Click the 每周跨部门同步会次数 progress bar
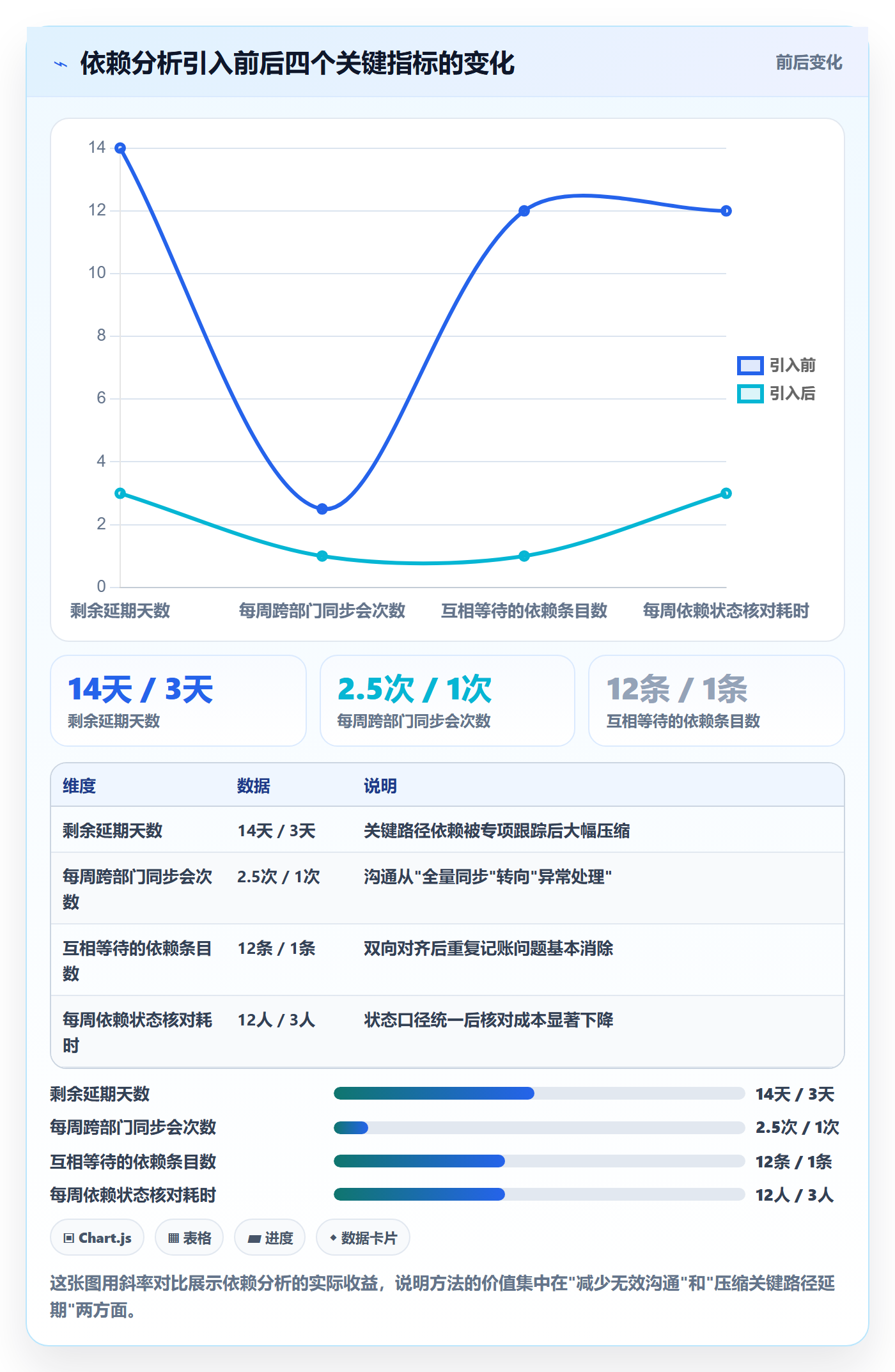 pos(539,1128)
